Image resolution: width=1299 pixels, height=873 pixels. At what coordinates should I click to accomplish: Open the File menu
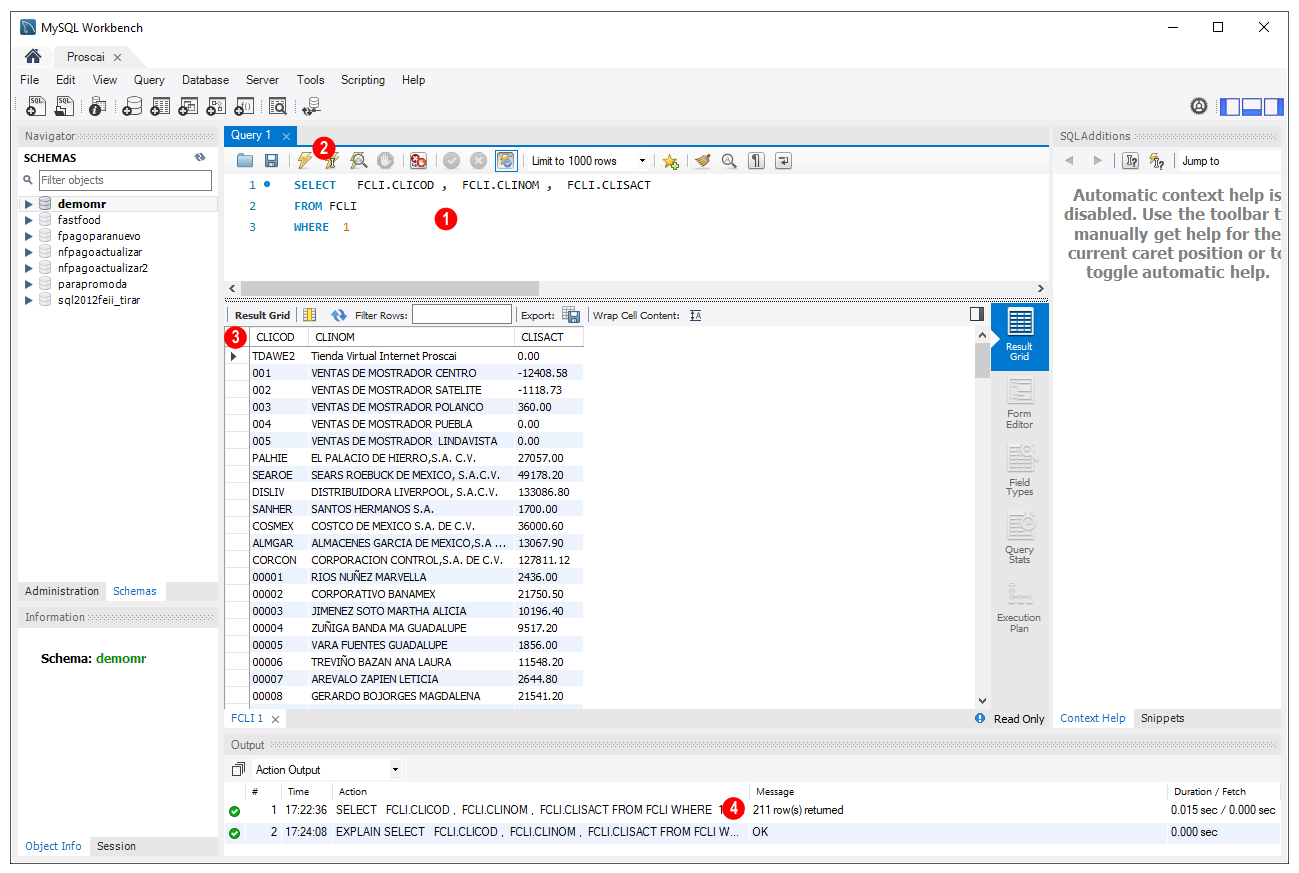pos(30,80)
